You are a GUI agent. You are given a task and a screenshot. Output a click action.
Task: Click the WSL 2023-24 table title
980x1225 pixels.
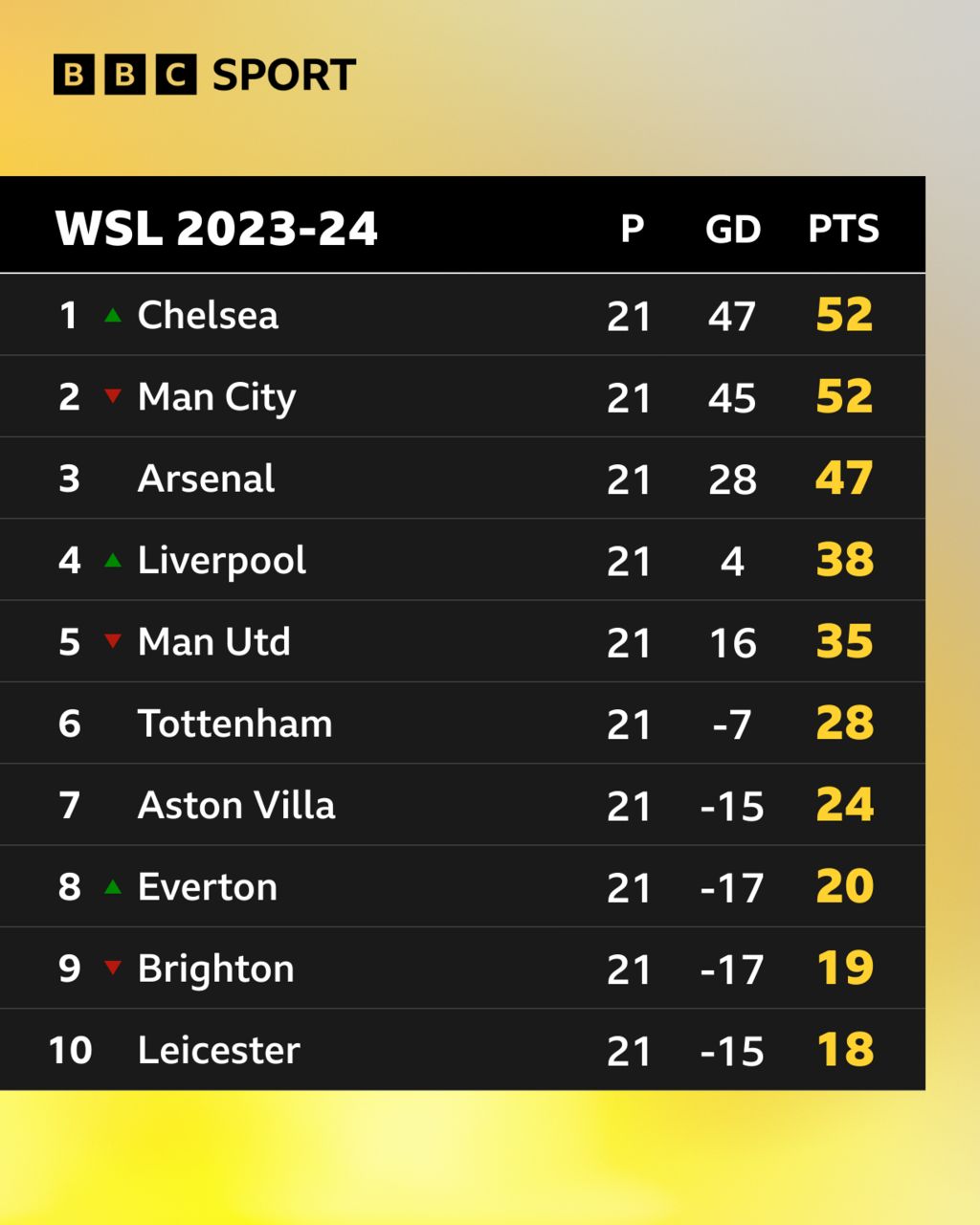[216, 229]
